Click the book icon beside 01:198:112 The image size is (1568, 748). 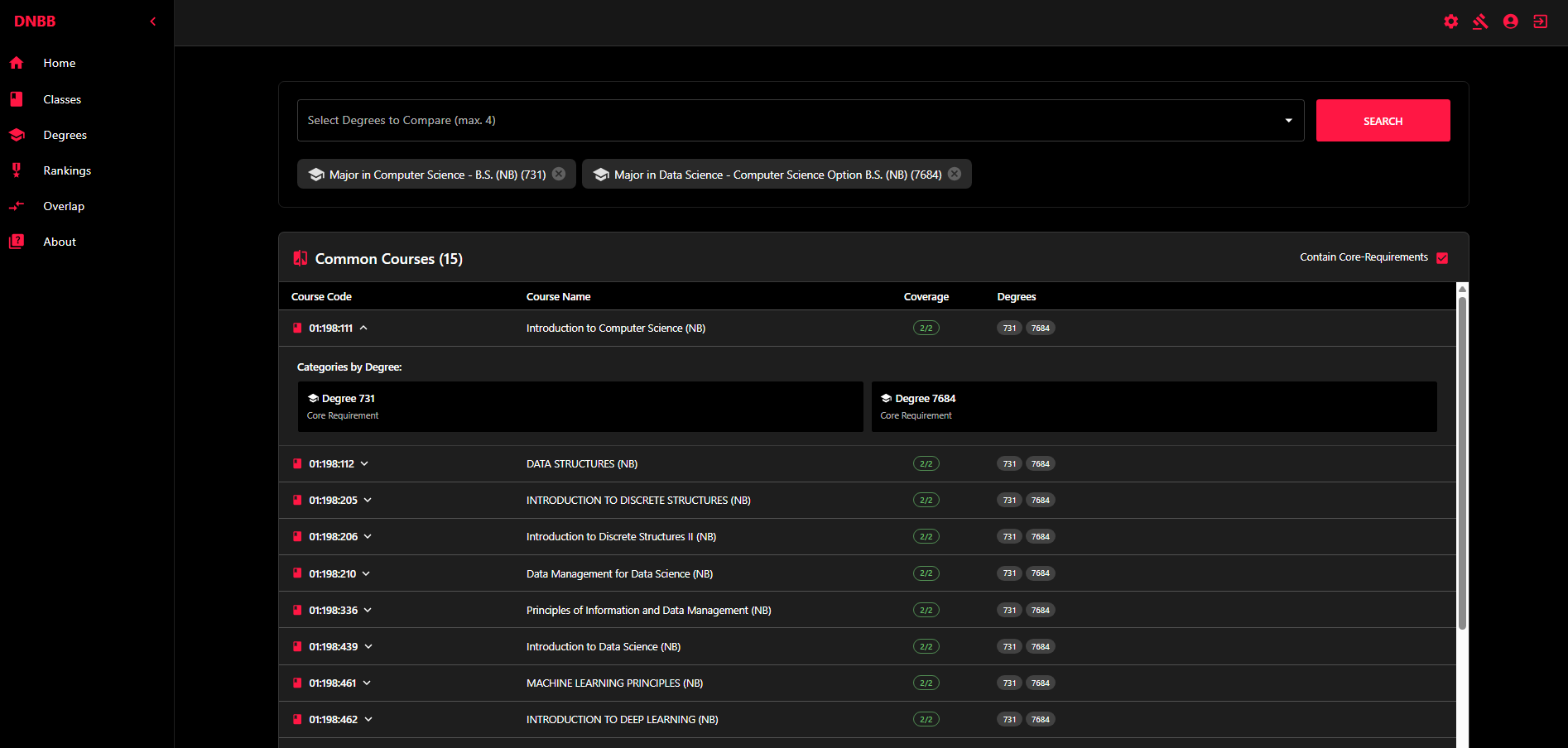click(297, 464)
